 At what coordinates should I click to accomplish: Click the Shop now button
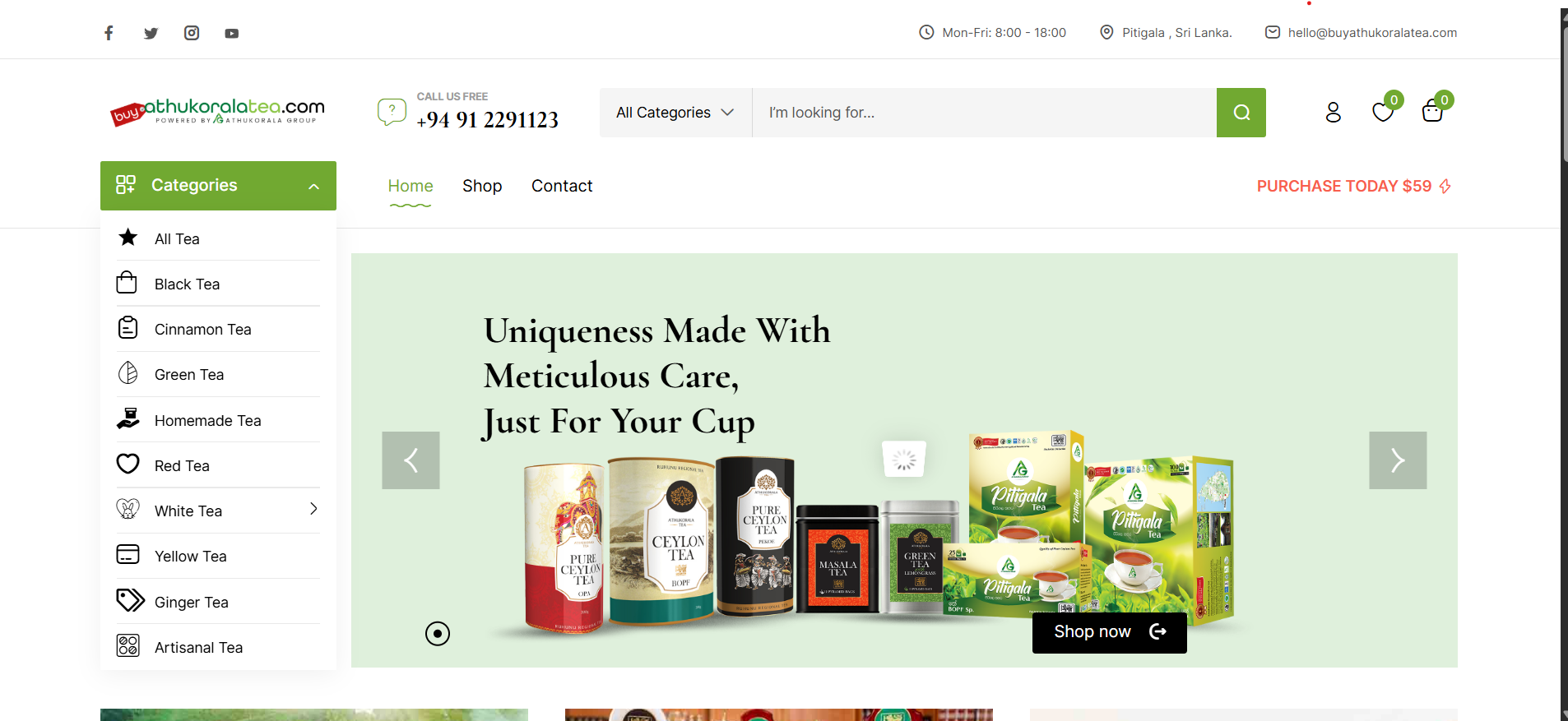tap(1109, 632)
